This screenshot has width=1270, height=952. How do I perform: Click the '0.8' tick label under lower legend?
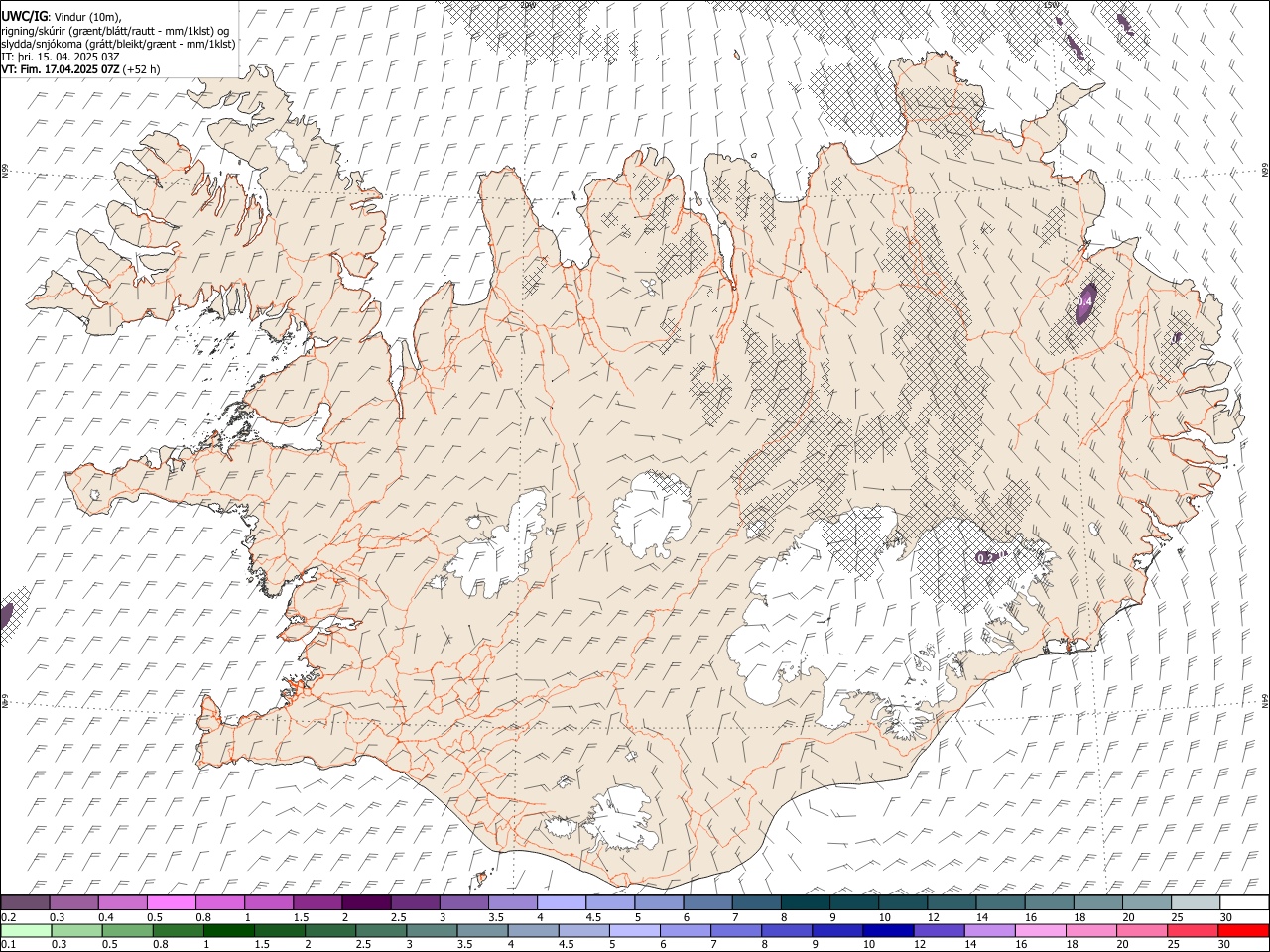160,945
